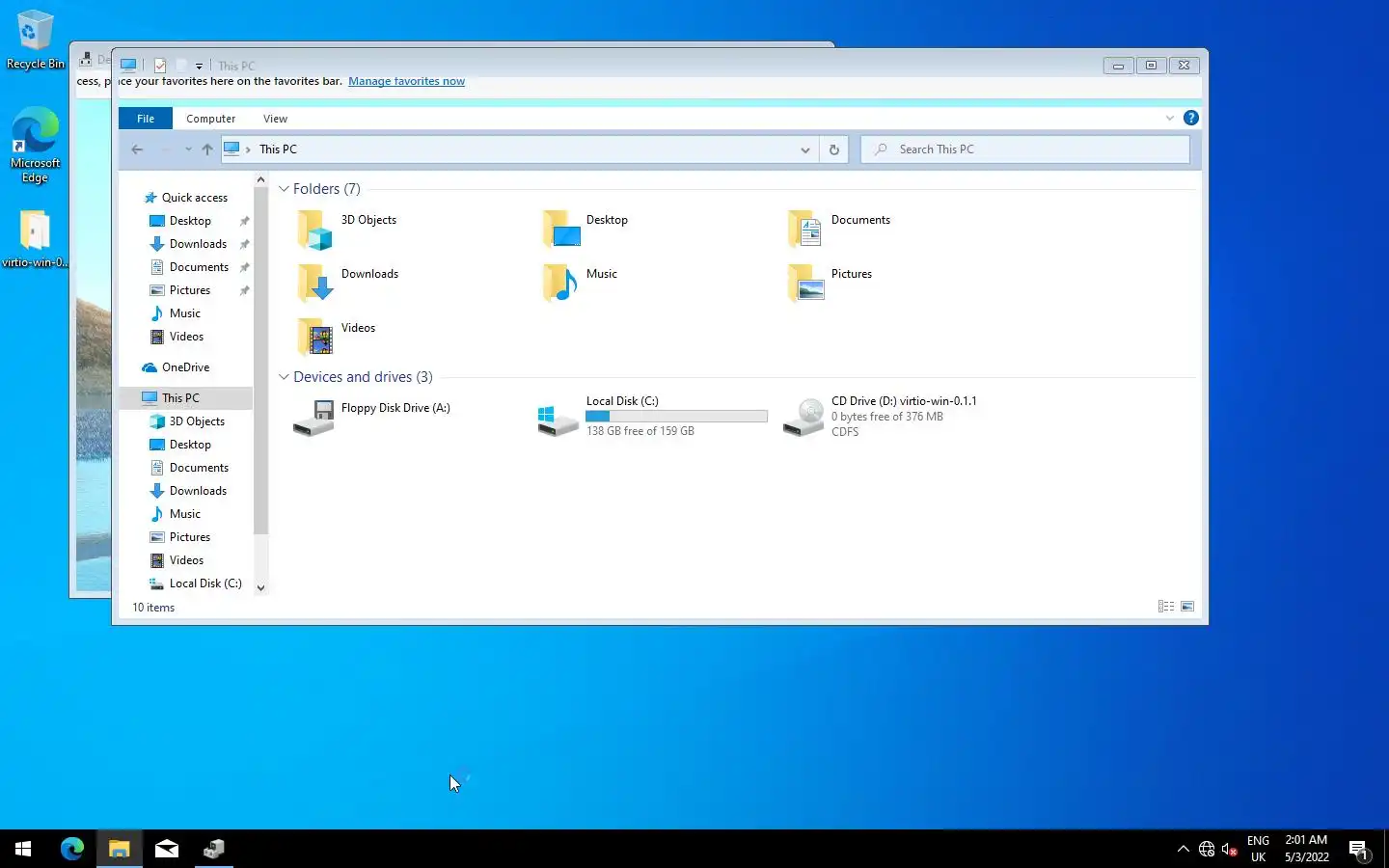Open Customize Quick Access Toolbar dropdown
1389x868 pixels.
199,67
